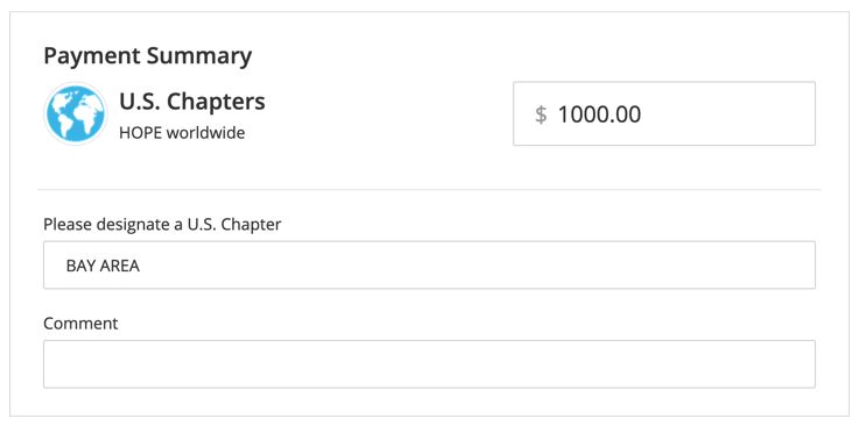Click the U.S. Chapters fund title
This screenshot has width=862, height=430.
(x=192, y=102)
